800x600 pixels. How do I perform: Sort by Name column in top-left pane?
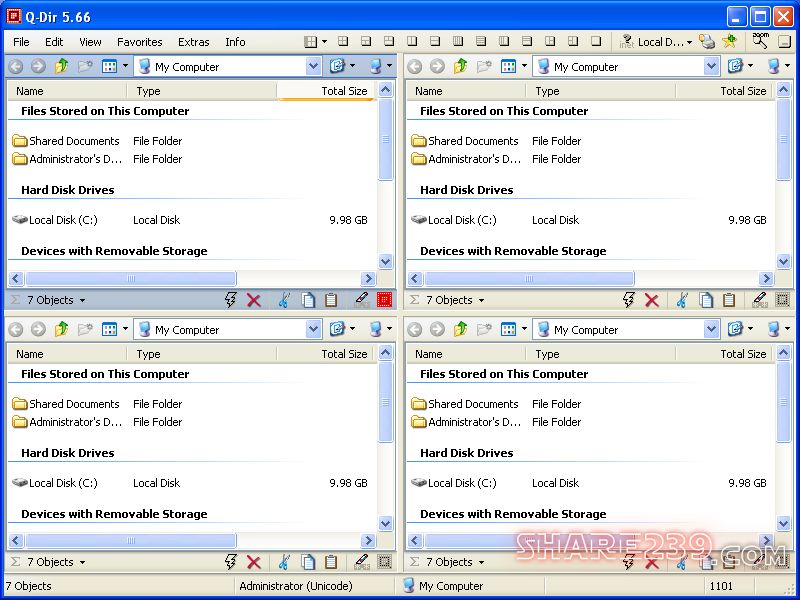click(67, 91)
